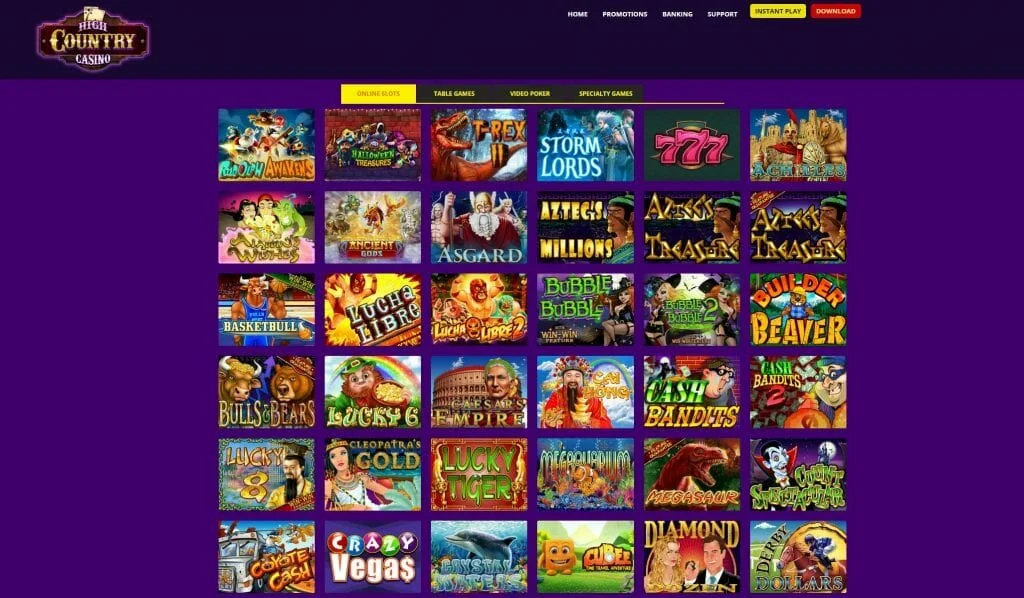
Task: Select the Builder Beaver game tile
Action: tap(798, 309)
